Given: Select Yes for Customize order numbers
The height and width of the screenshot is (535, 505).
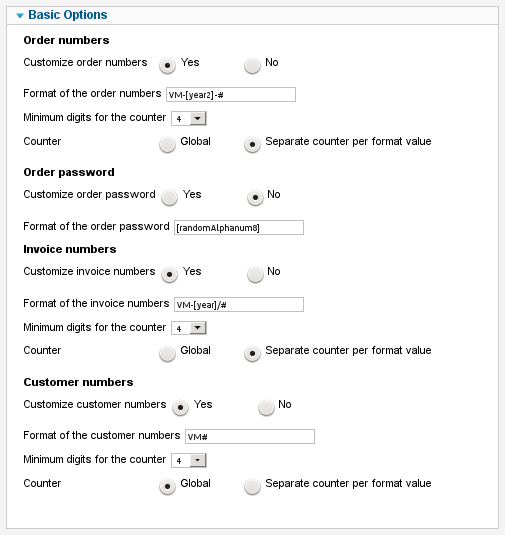Looking at the screenshot, I should (x=167, y=65).
